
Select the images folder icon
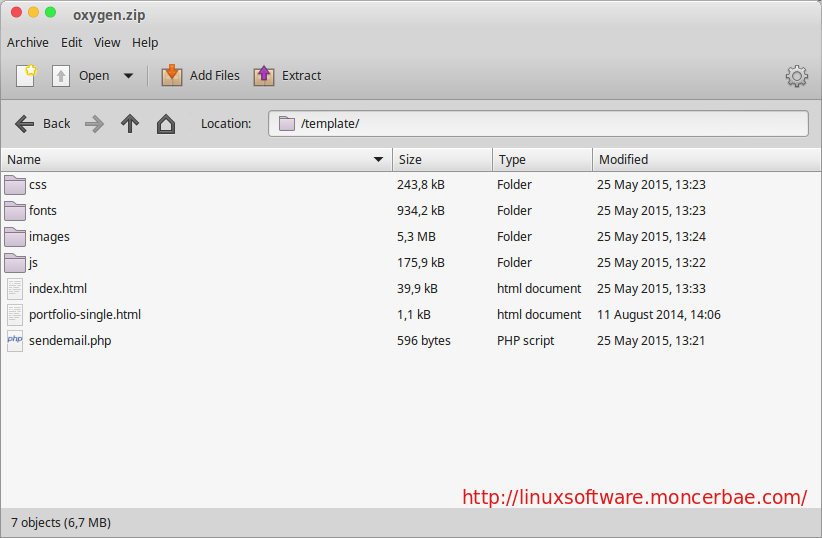15,236
